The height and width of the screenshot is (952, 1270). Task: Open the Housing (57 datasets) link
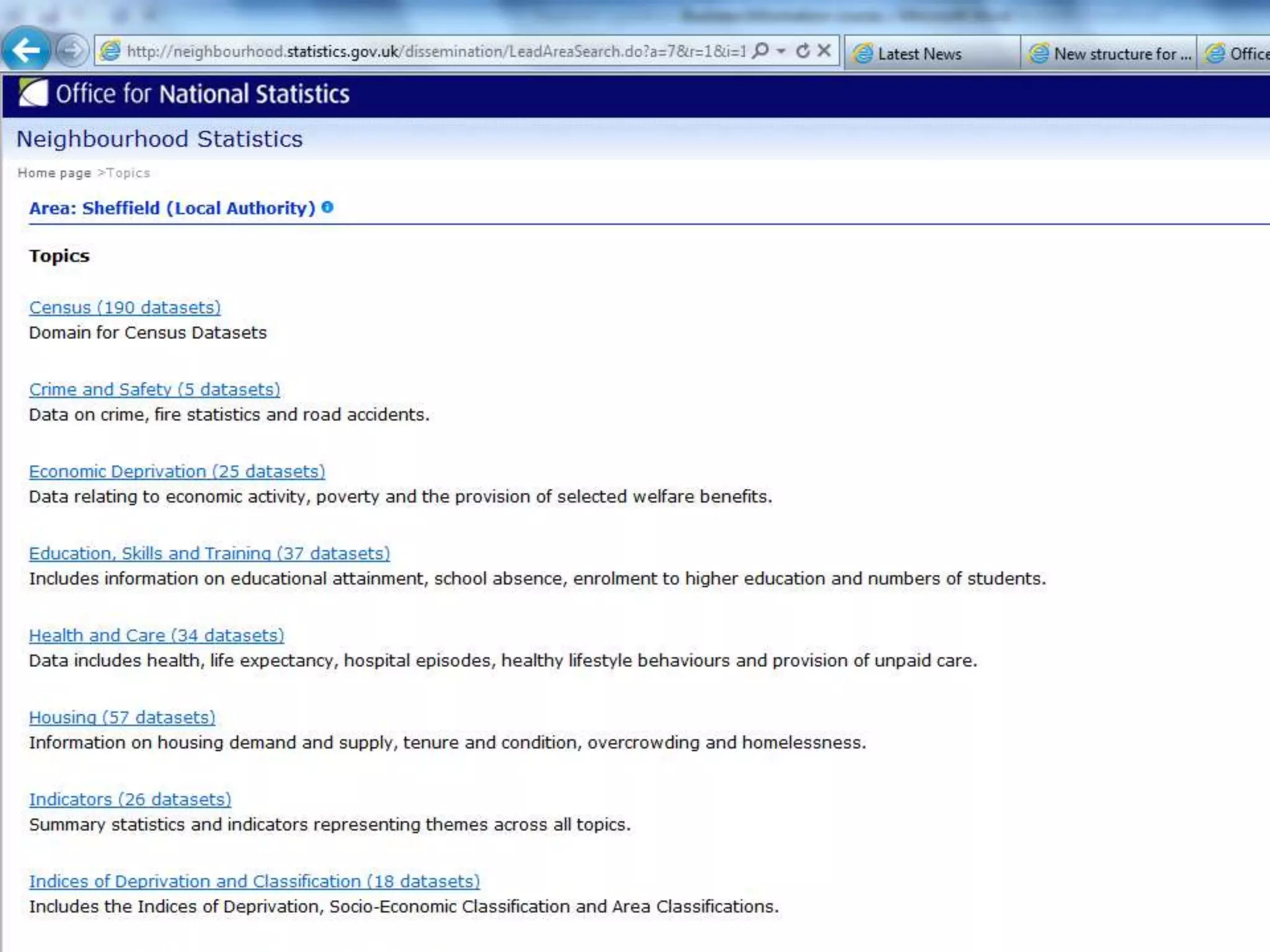coord(122,718)
